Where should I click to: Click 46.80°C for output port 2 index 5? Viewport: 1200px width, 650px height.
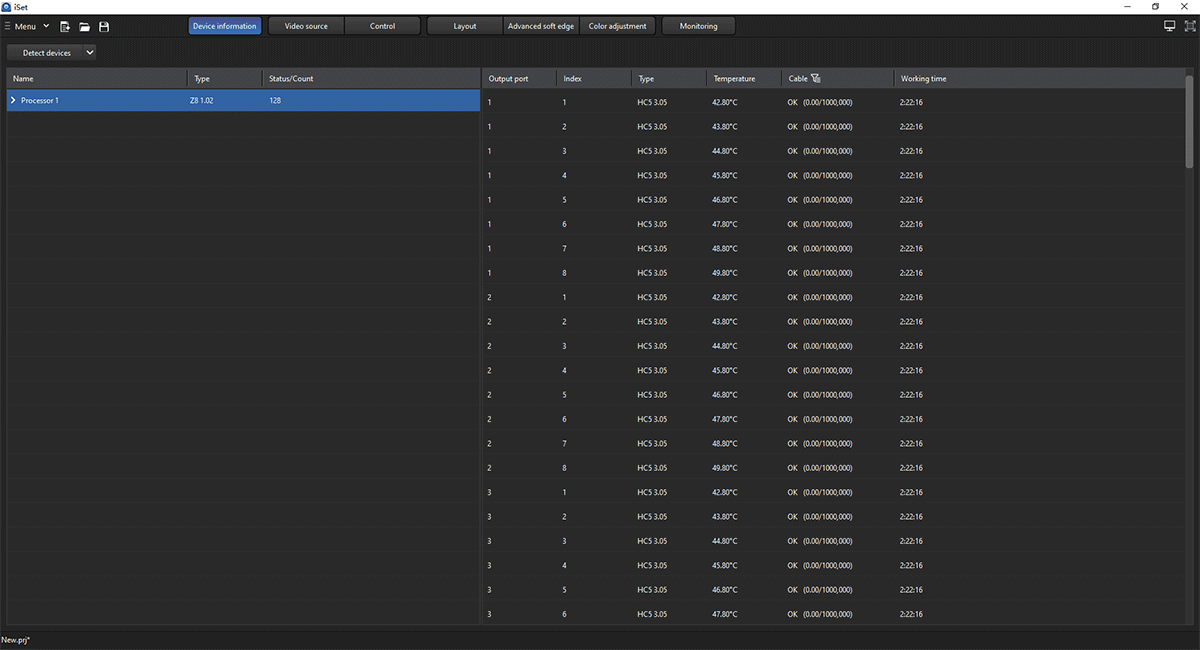coord(725,395)
